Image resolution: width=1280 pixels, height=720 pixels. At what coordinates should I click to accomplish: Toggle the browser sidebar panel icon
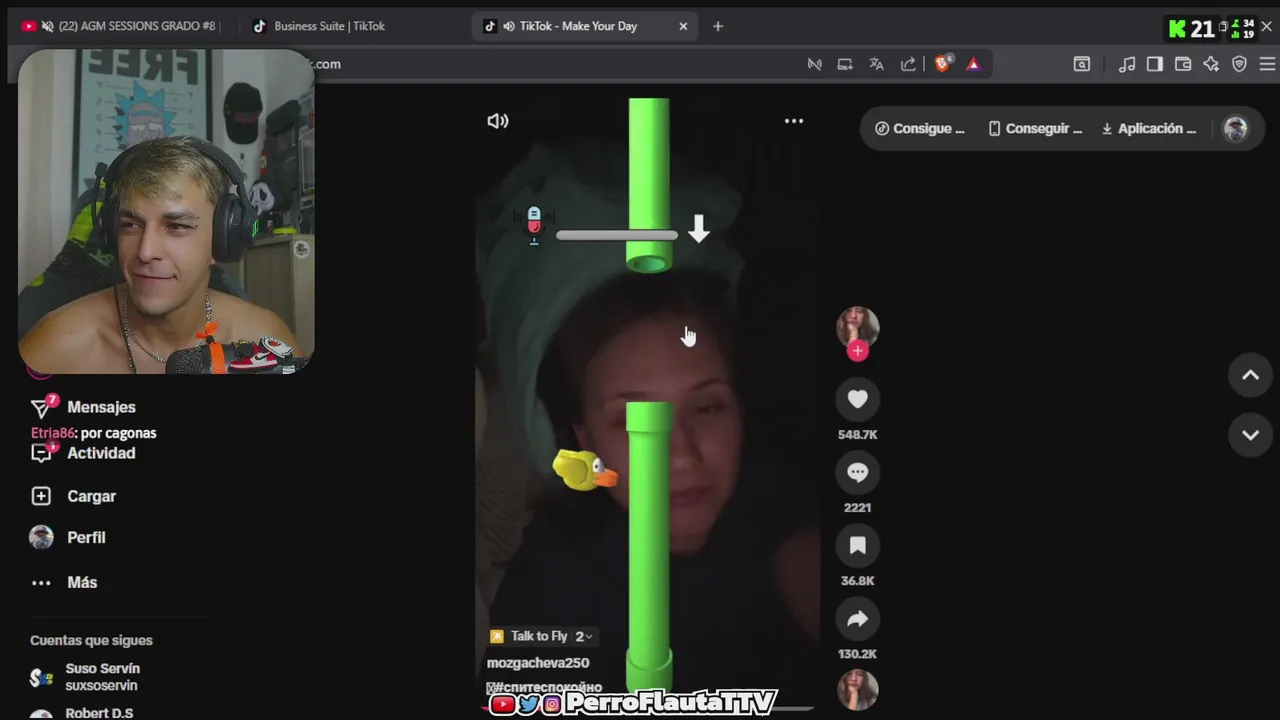pos(1155,64)
